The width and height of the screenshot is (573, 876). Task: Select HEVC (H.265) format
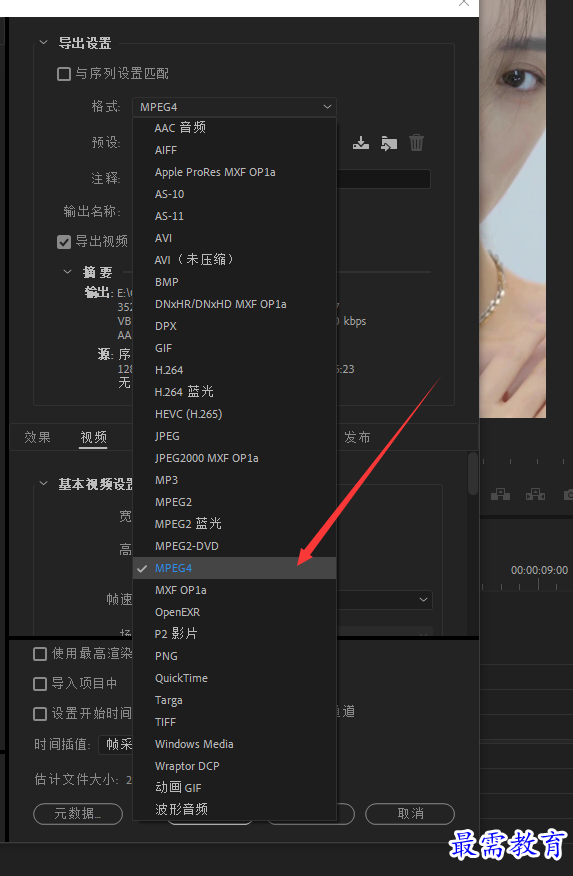(x=234, y=414)
